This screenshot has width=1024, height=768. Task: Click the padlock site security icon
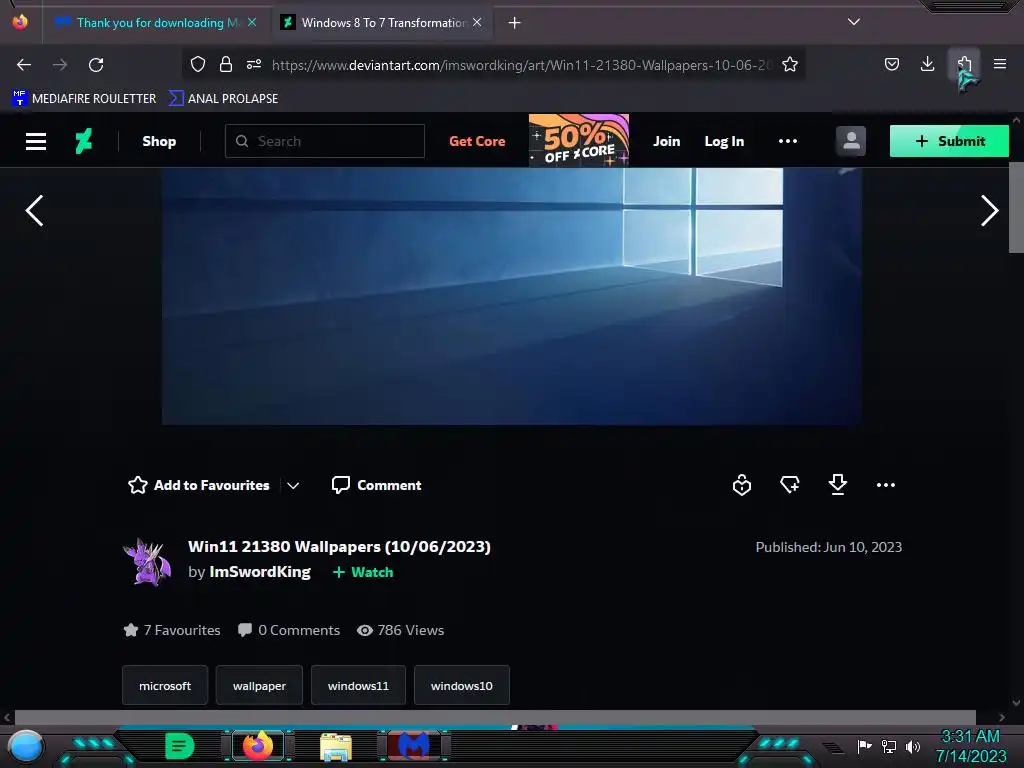coord(226,64)
